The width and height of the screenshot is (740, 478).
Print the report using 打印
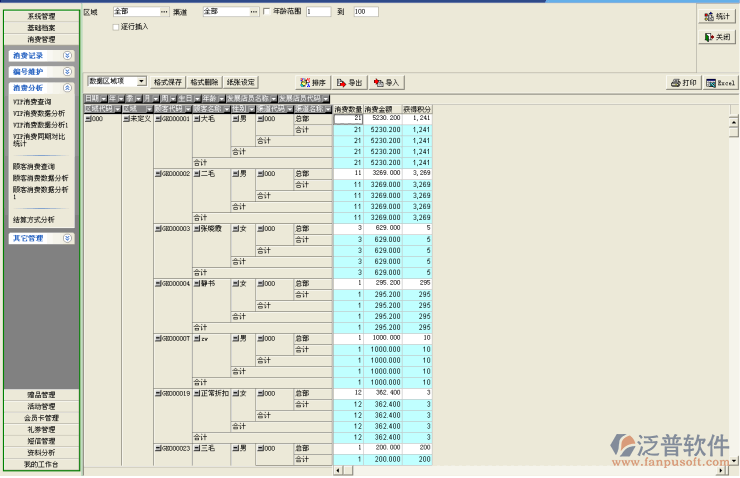coord(684,82)
